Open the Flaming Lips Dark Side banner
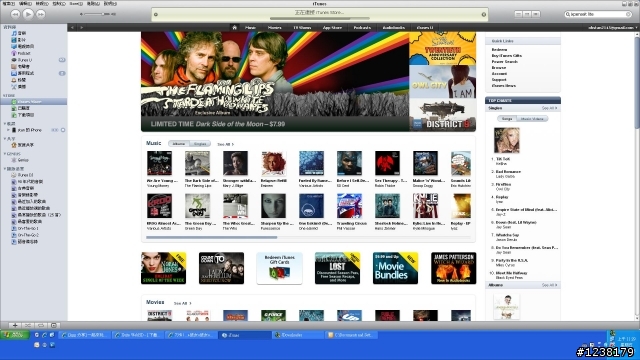 click(x=275, y=82)
